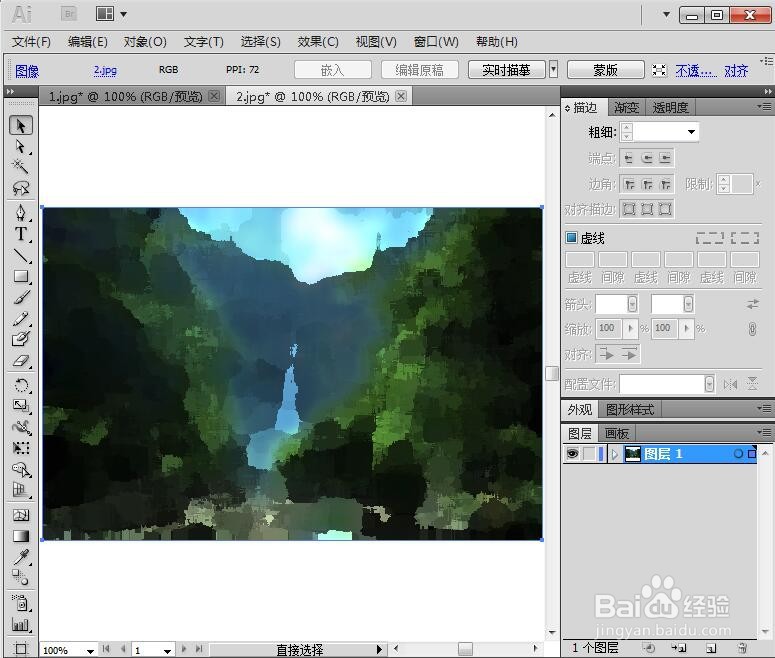This screenshot has height=658, width=775.
Task: Switch to the 画板 panel tab
Action: (x=617, y=434)
